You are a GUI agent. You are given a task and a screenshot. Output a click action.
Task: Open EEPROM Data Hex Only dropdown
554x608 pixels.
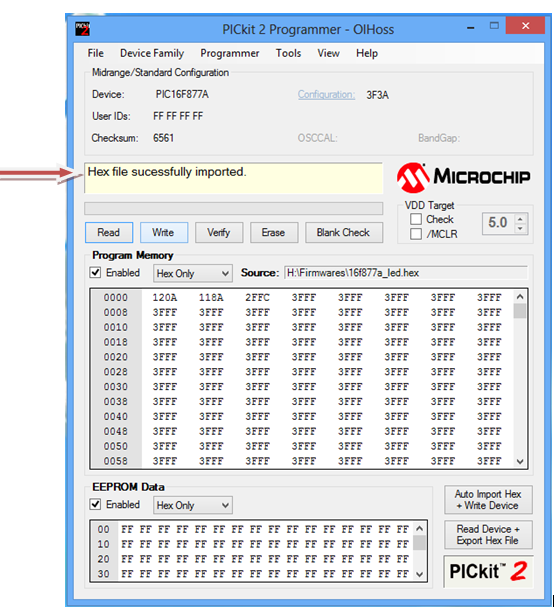click(x=193, y=505)
